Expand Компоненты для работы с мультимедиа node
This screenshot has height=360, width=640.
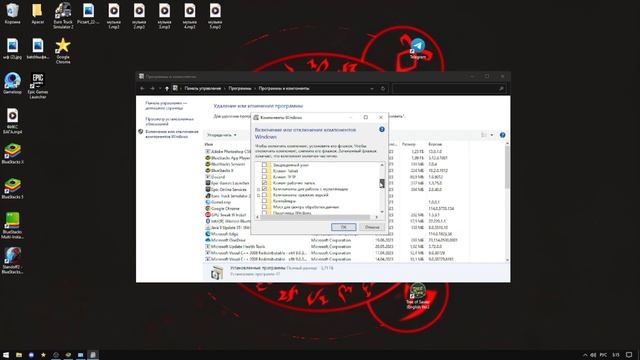pos(258,189)
